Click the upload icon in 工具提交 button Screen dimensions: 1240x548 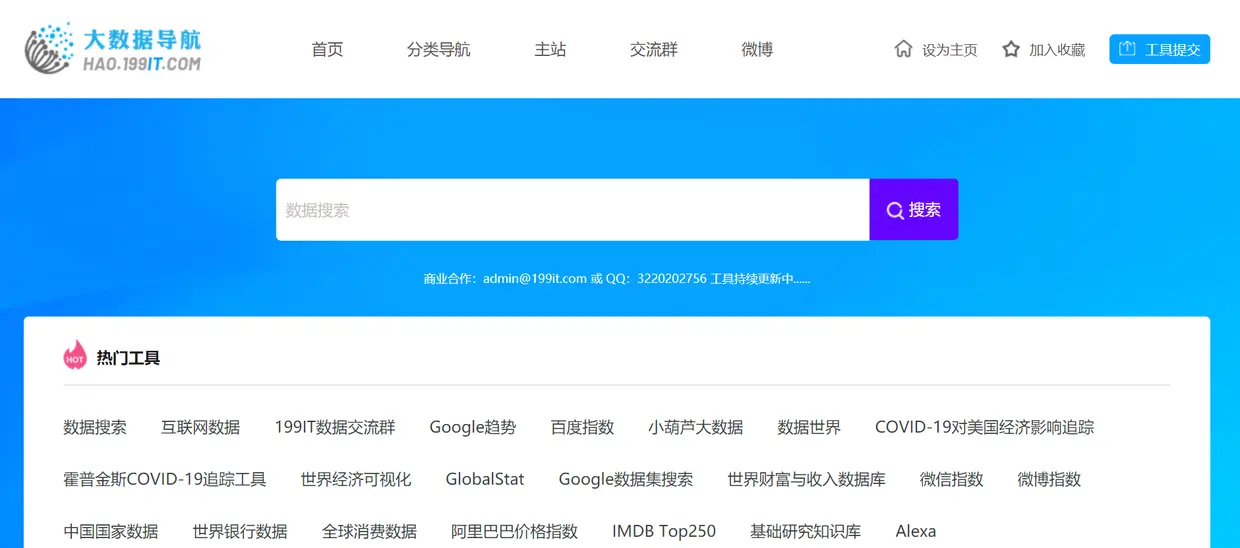click(1127, 49)
